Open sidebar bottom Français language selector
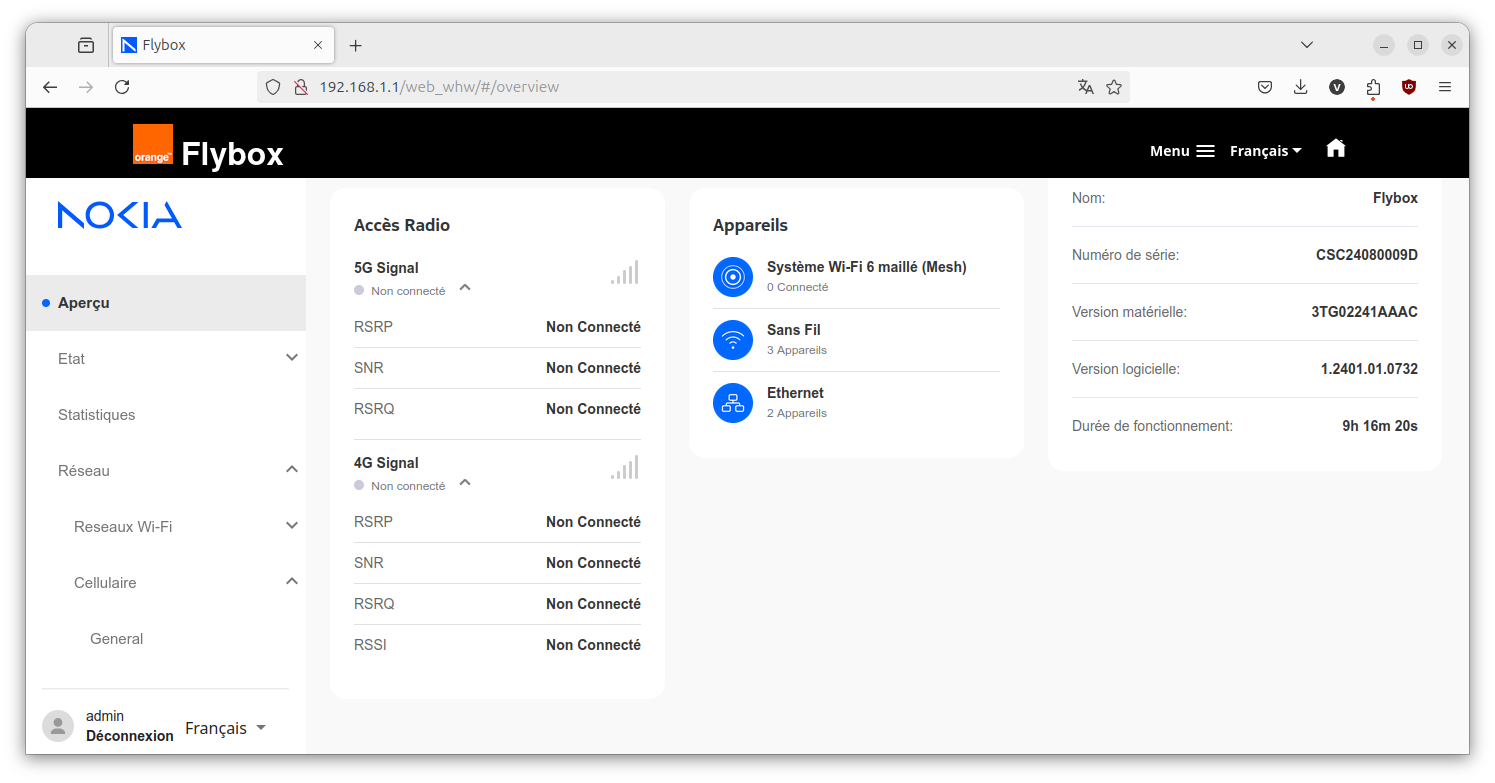The width and height of the screenshot is (1495, 783). click(226, 728)
